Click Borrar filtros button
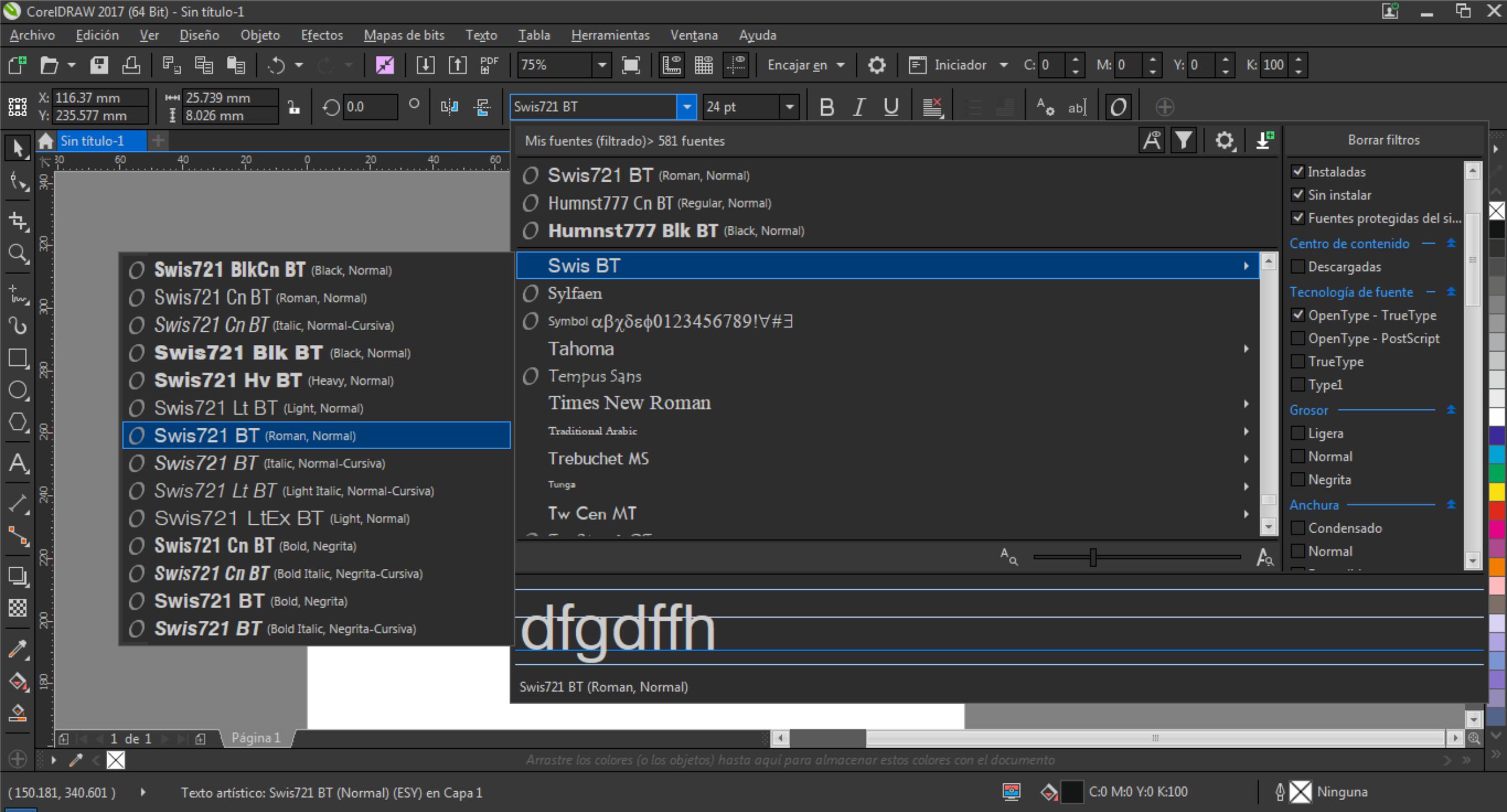This screenshot has height=812, width=1507. 1383,140
